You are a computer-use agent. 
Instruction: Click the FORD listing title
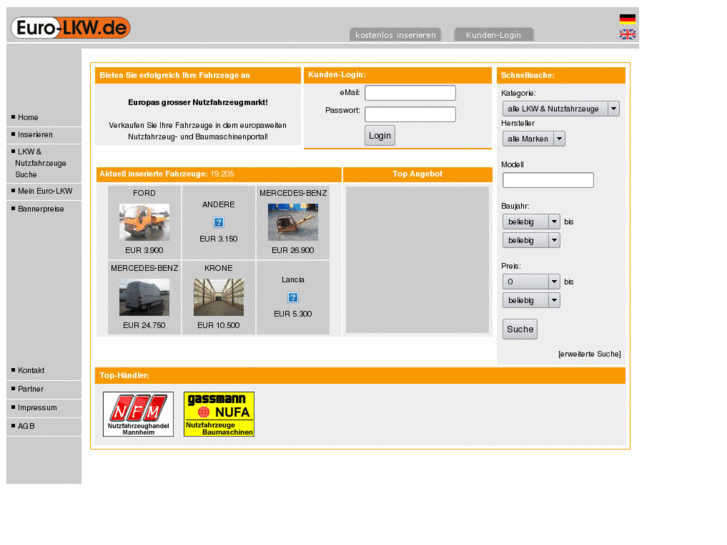pos(144,193)
